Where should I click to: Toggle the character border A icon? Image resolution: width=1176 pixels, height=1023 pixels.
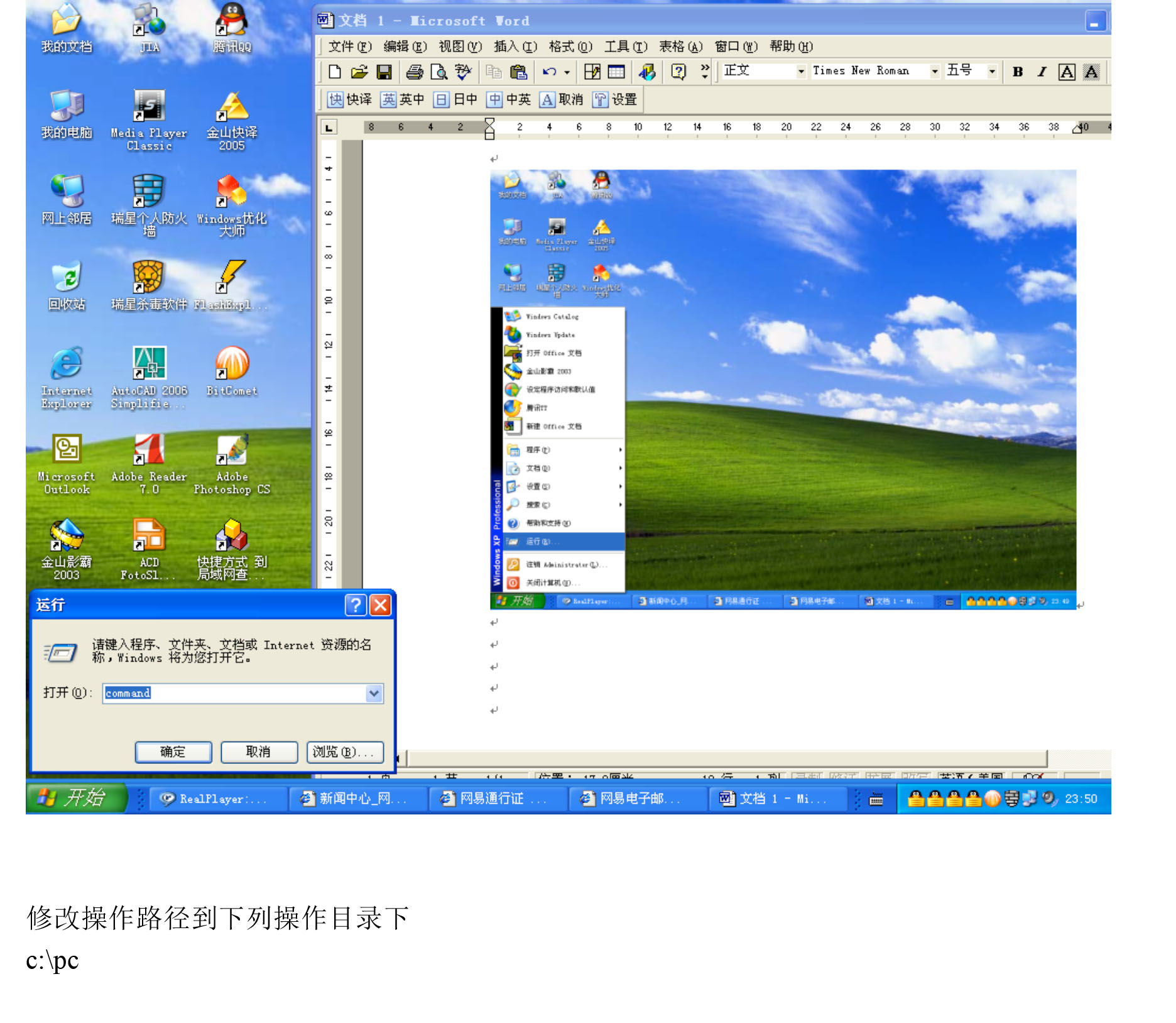pos(1067,72)
